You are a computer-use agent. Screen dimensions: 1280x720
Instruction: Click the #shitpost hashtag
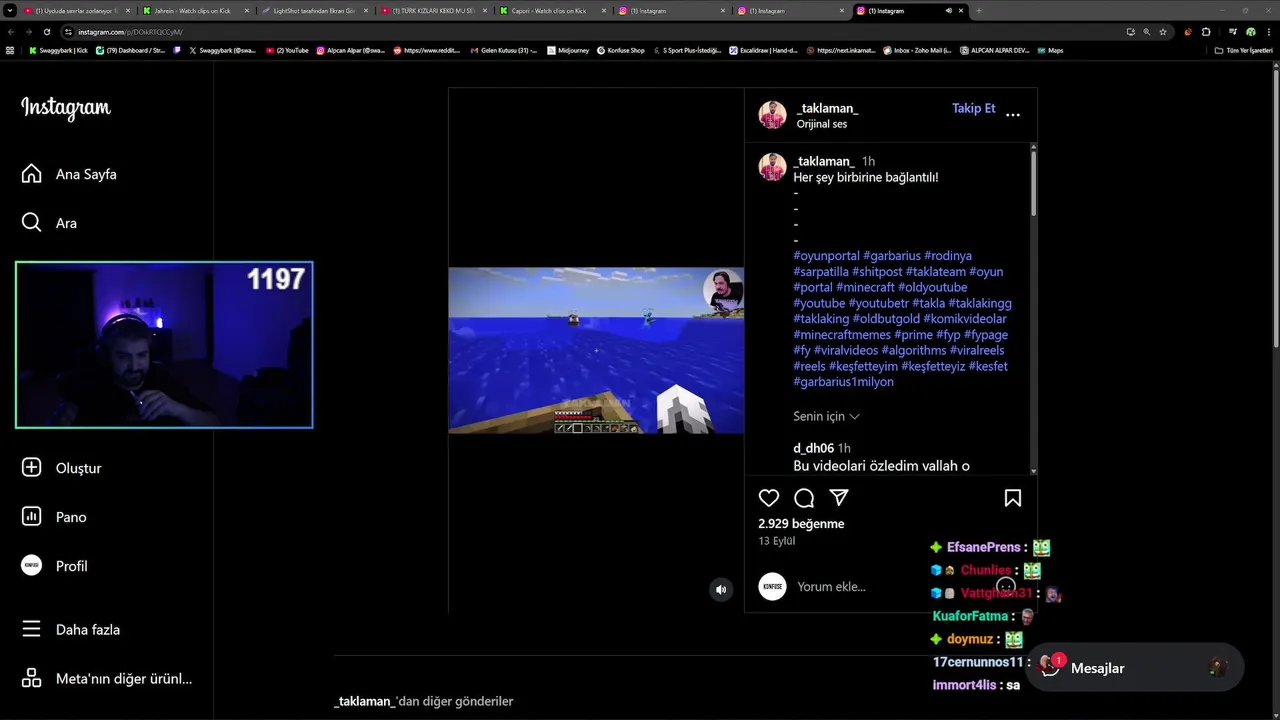coord(877,272)
